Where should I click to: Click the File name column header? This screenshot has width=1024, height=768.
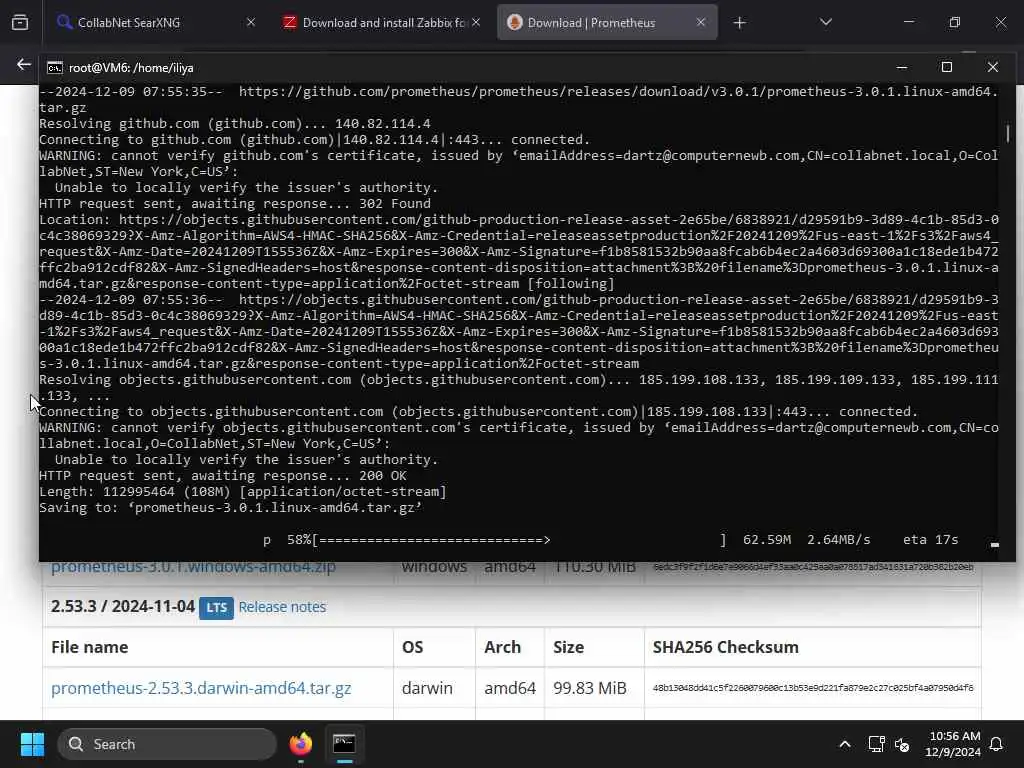click(89, 647)
